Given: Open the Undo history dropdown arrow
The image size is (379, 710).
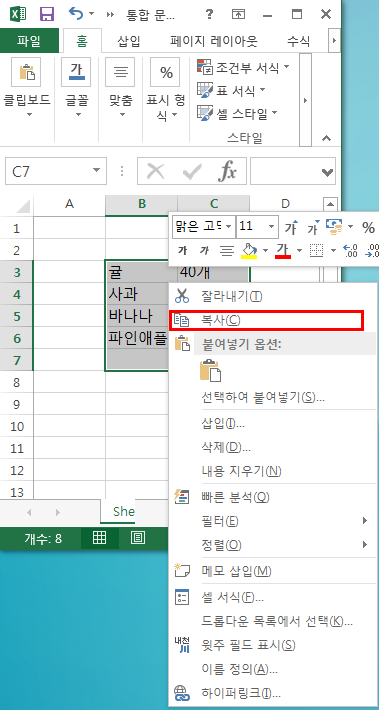Looking at the screenshot, I should 92,14.
